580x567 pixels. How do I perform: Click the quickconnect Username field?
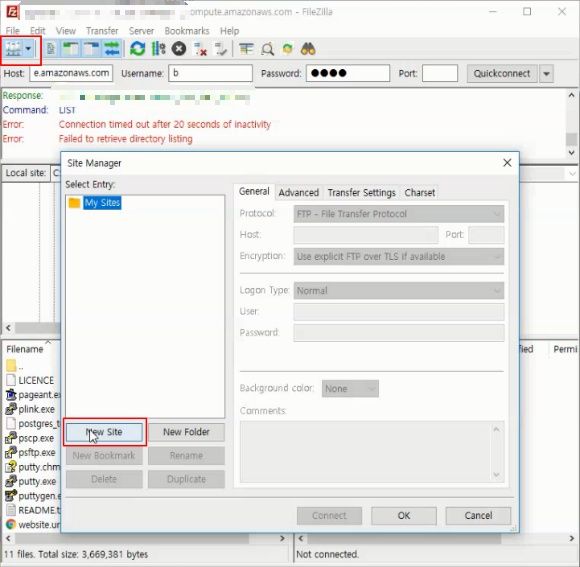(x=210, y=73)
